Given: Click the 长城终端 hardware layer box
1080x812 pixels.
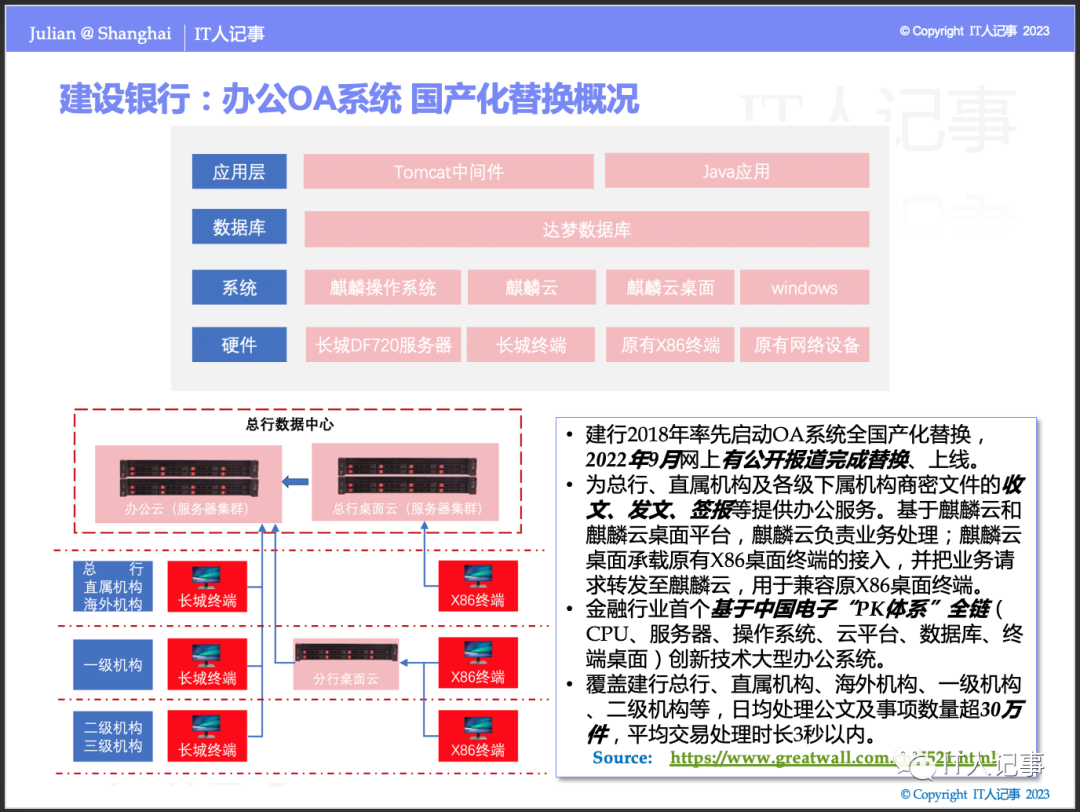Looking at the screenshot, I should coord(531,344).
